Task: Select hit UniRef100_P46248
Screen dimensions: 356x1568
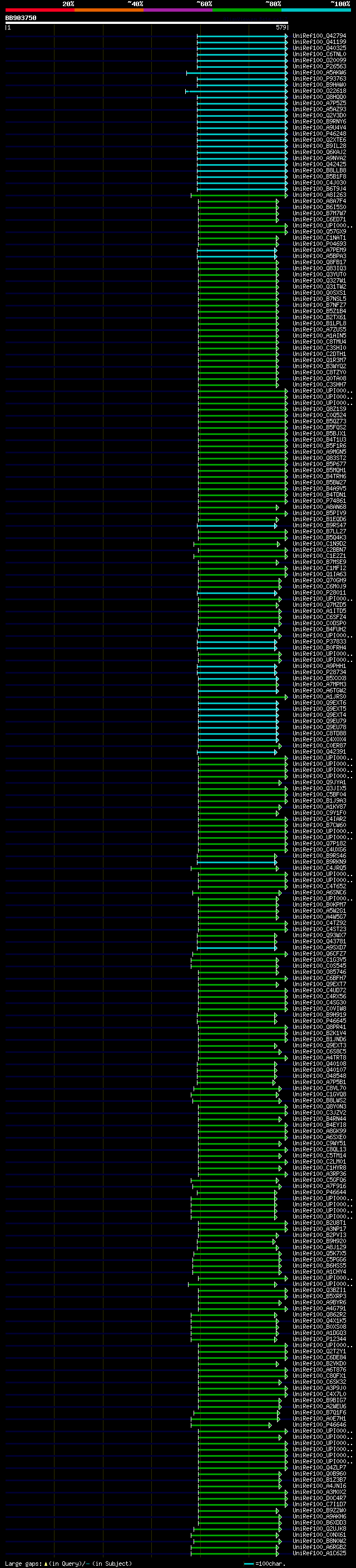Action: coord(319,134)
